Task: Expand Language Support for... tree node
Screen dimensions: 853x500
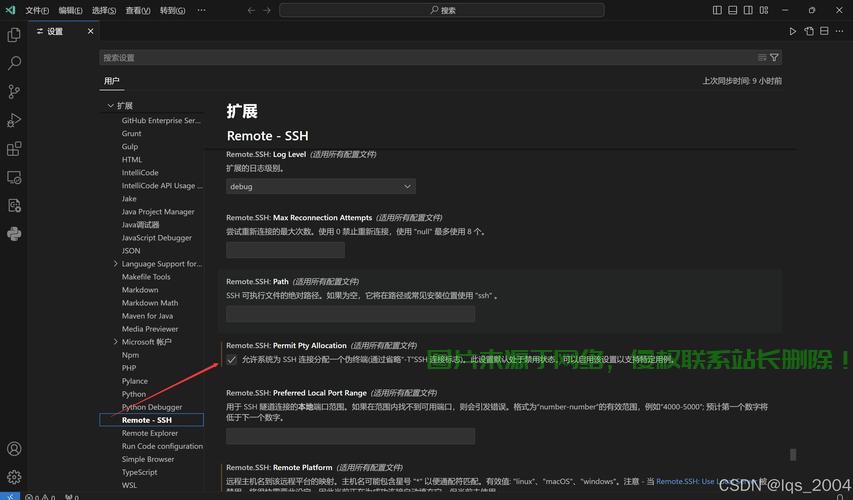Action: 116,264
